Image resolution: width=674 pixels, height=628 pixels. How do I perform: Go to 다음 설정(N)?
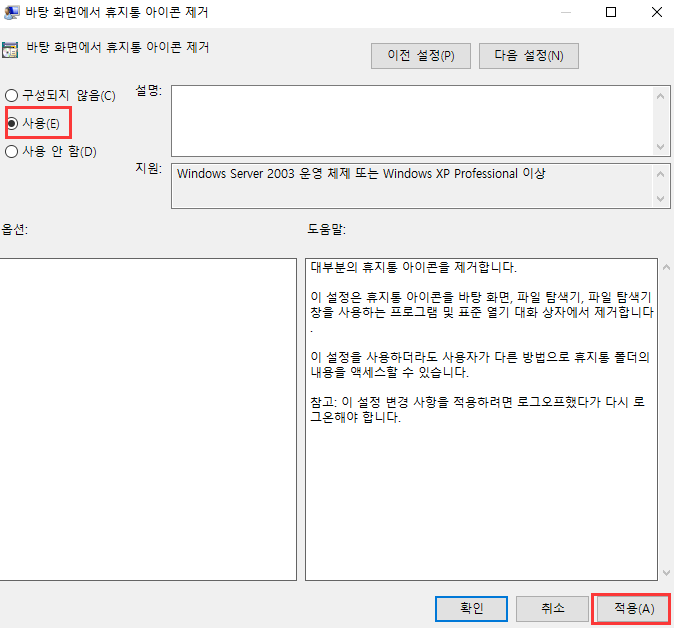click(529, 56)
